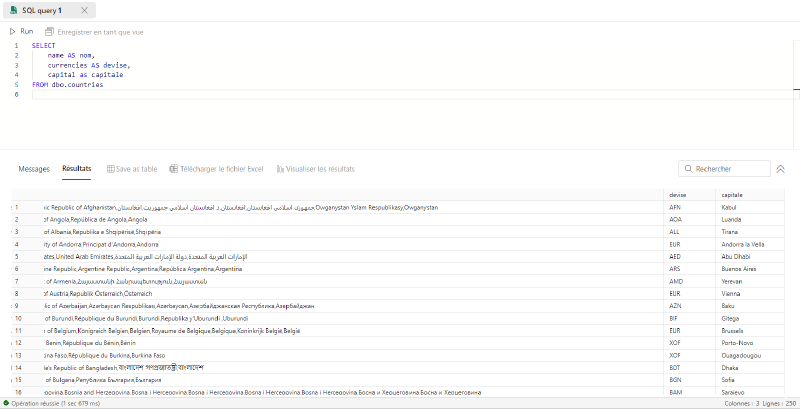The width and height of the screenshot is (800, 409).
Task: Click the Run play icon
Action: coord(13,32)
